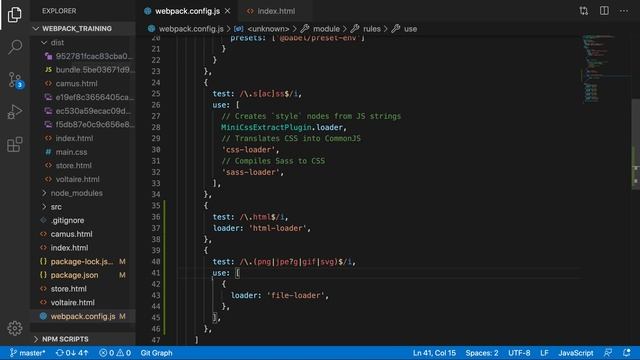Open main.css in explorer
Viewport: 640px width, 360px height.
pos(83,152)
